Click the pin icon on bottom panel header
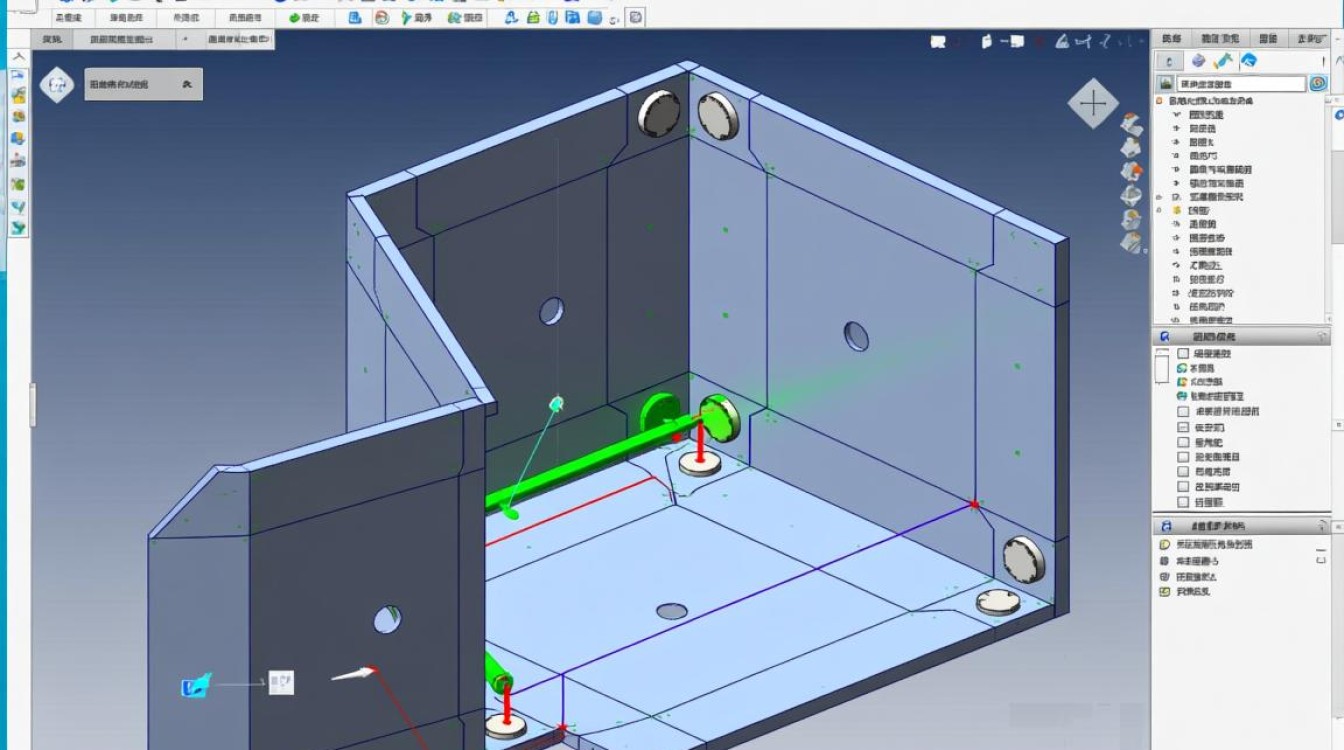Viewport: 1344px width, 750px height. coord(1323,525)
